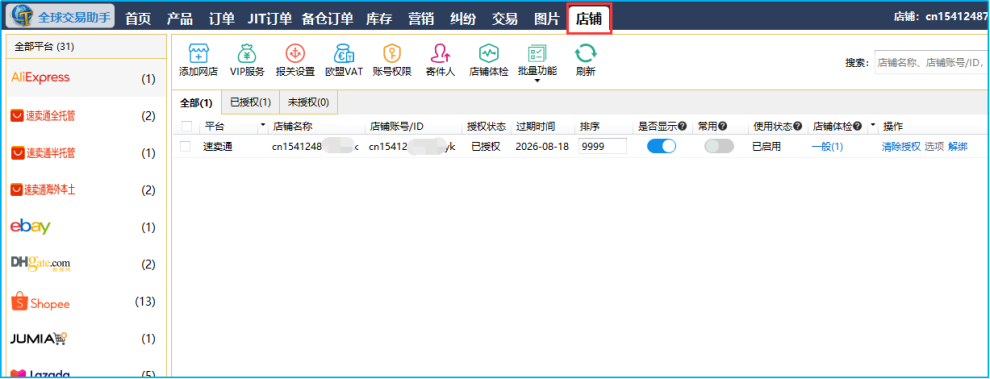Open the 店铺 menu
This screenshot has height=379, width=990.
tap(589, 20)
